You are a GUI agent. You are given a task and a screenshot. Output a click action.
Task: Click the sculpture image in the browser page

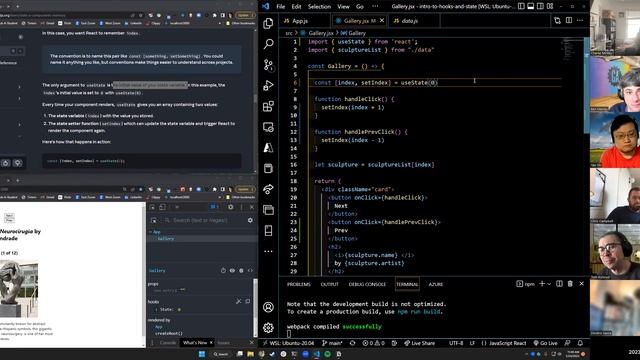coord(19,289)
